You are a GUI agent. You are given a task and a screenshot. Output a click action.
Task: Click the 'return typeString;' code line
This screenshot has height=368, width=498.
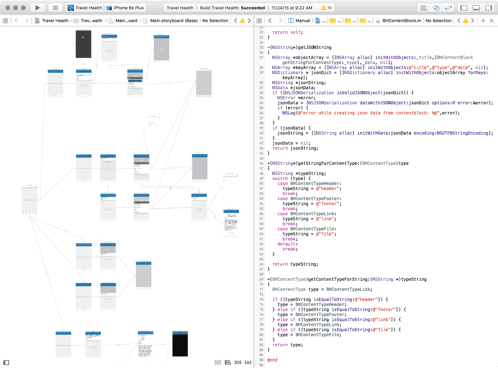(x=295, y=264)
